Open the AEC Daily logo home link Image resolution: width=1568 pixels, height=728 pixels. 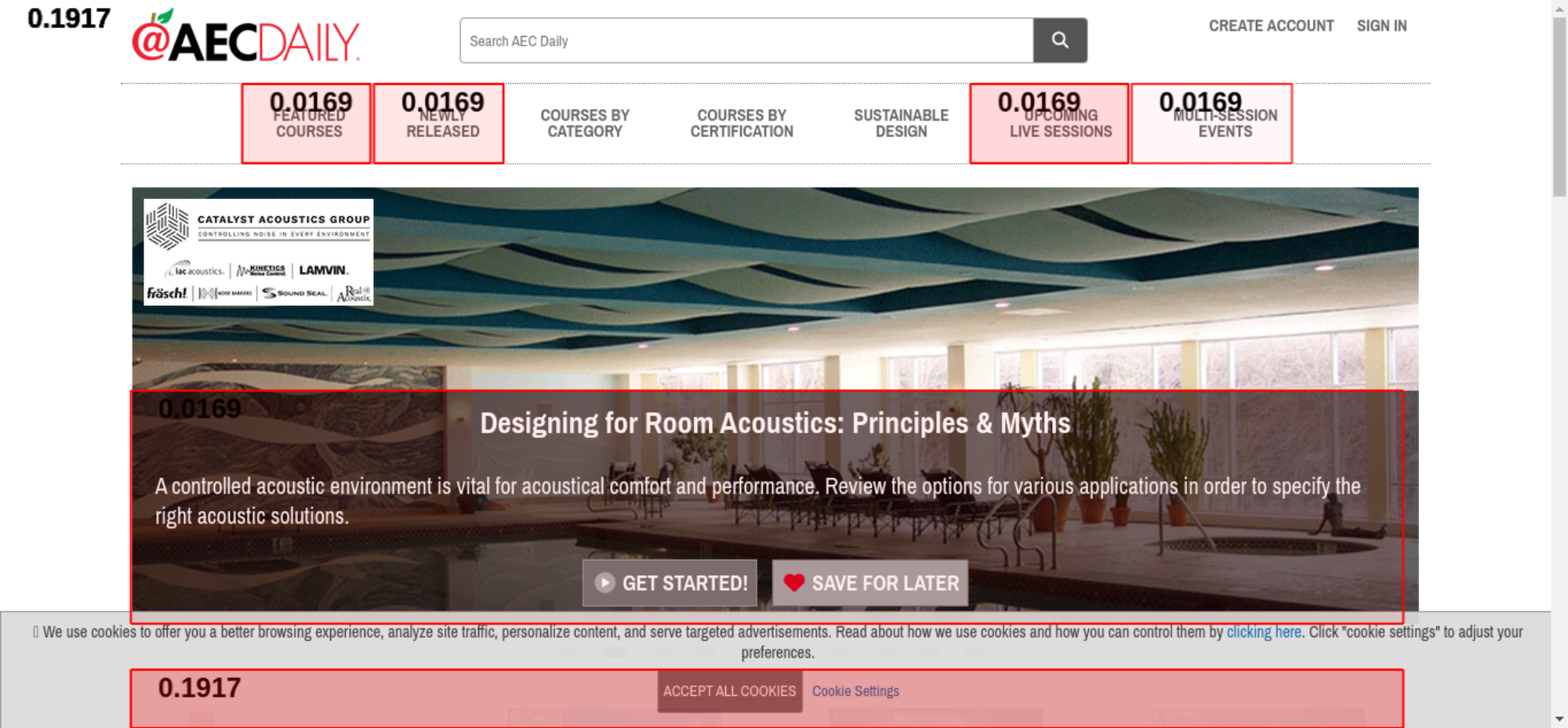click(246, 36)
